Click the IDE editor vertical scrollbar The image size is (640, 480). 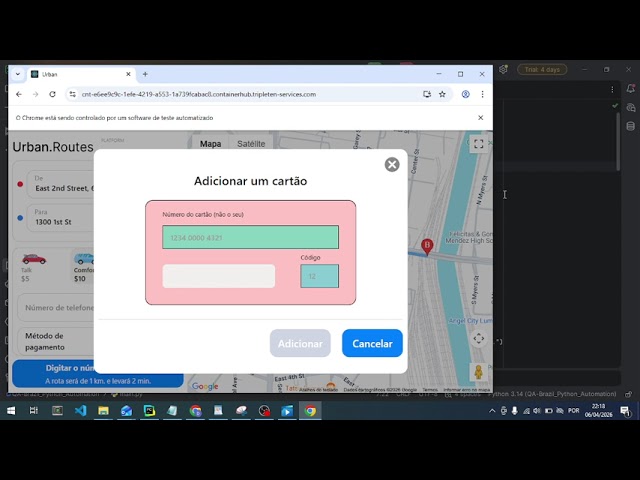tap(618, 141)
